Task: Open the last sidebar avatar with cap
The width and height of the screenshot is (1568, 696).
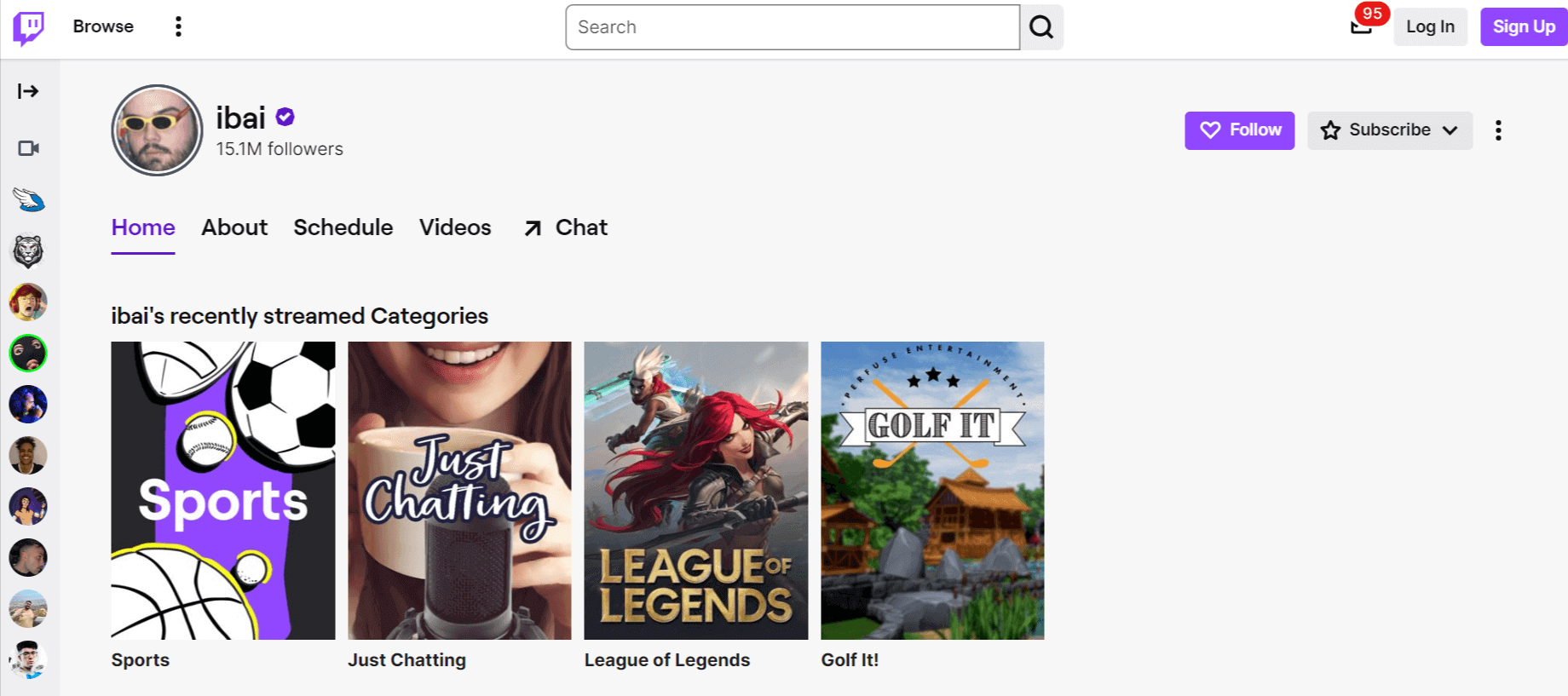Action: click(28, 660)
